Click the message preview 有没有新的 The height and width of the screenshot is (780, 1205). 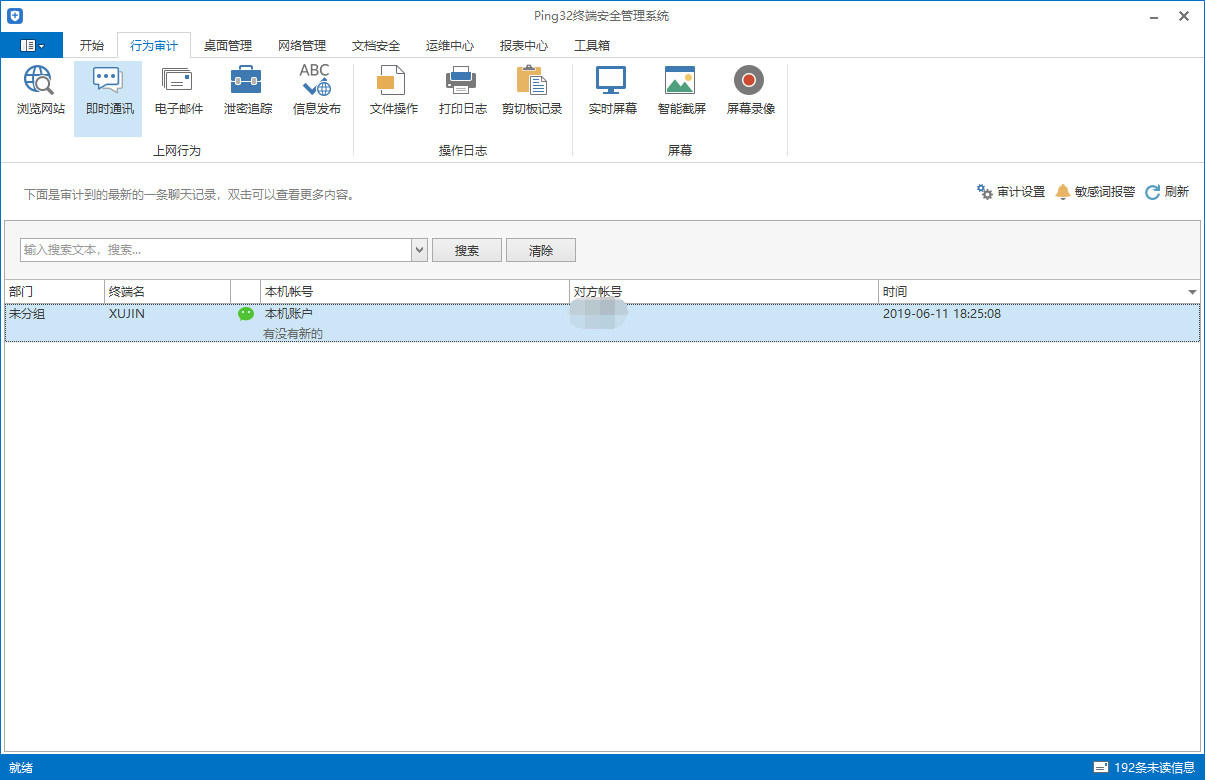tap(293, 333)
